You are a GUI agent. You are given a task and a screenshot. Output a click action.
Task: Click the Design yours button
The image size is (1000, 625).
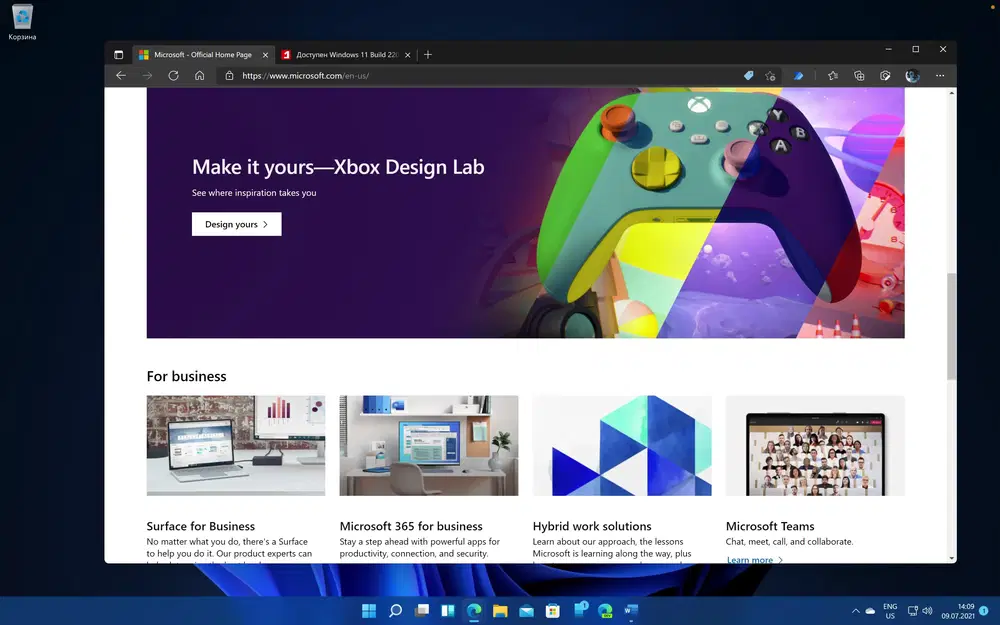tap(237, 224)
